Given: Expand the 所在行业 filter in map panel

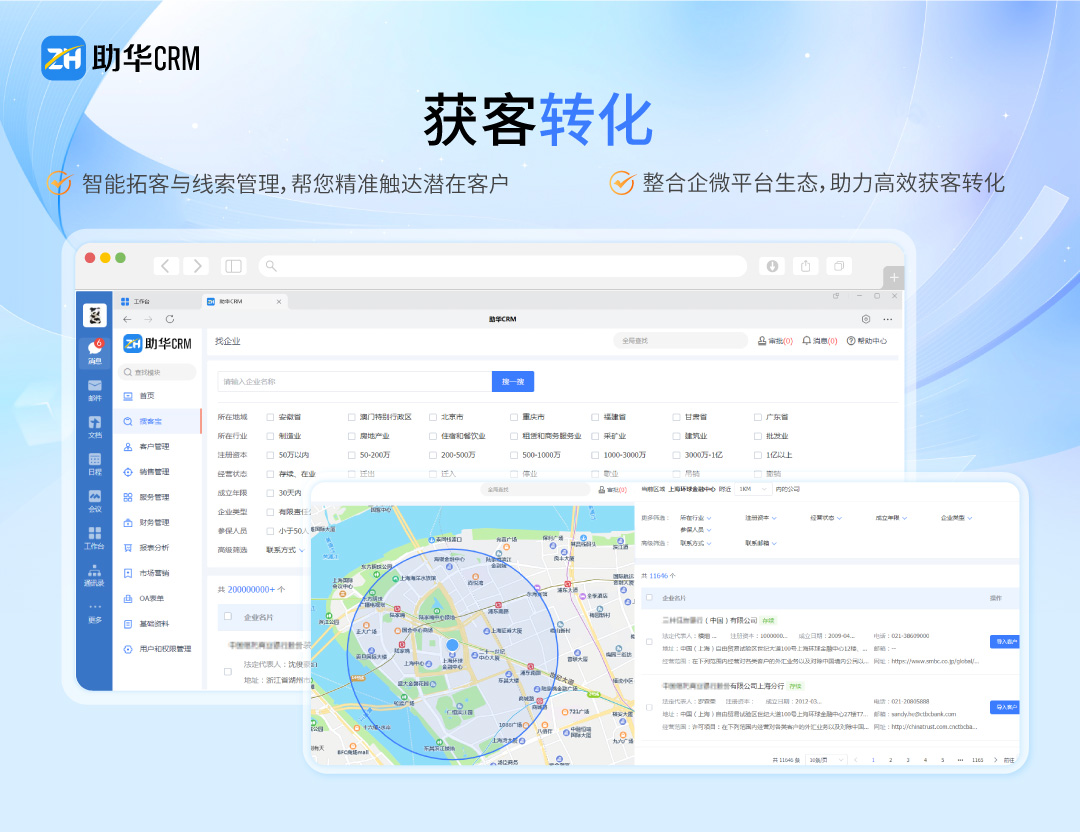Looking at the screenshot, I should pyautogui.click(x=696, y=518).
